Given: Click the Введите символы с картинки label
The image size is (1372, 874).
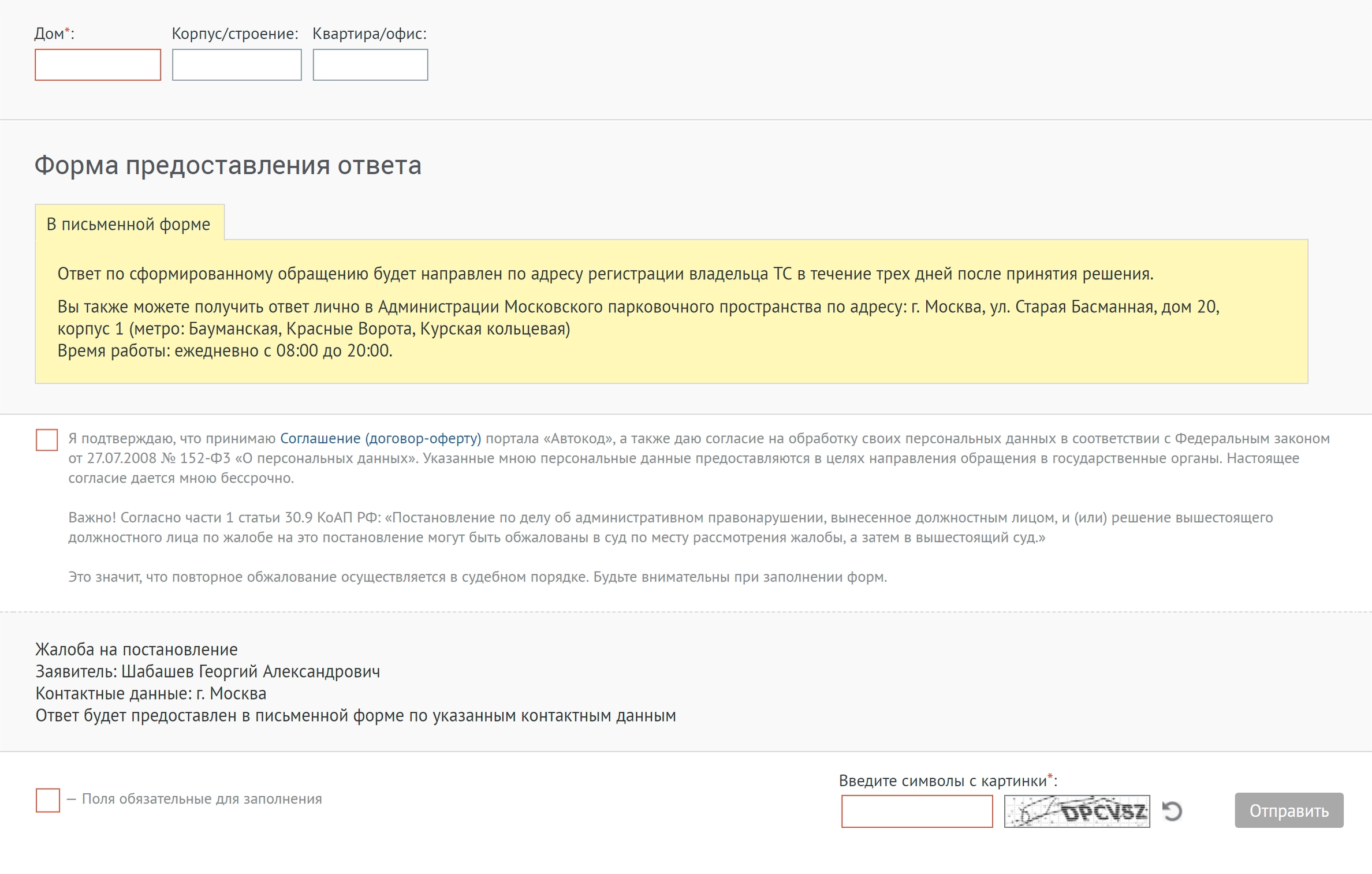Looking at the screenshot, I should [x=948, y=780].
